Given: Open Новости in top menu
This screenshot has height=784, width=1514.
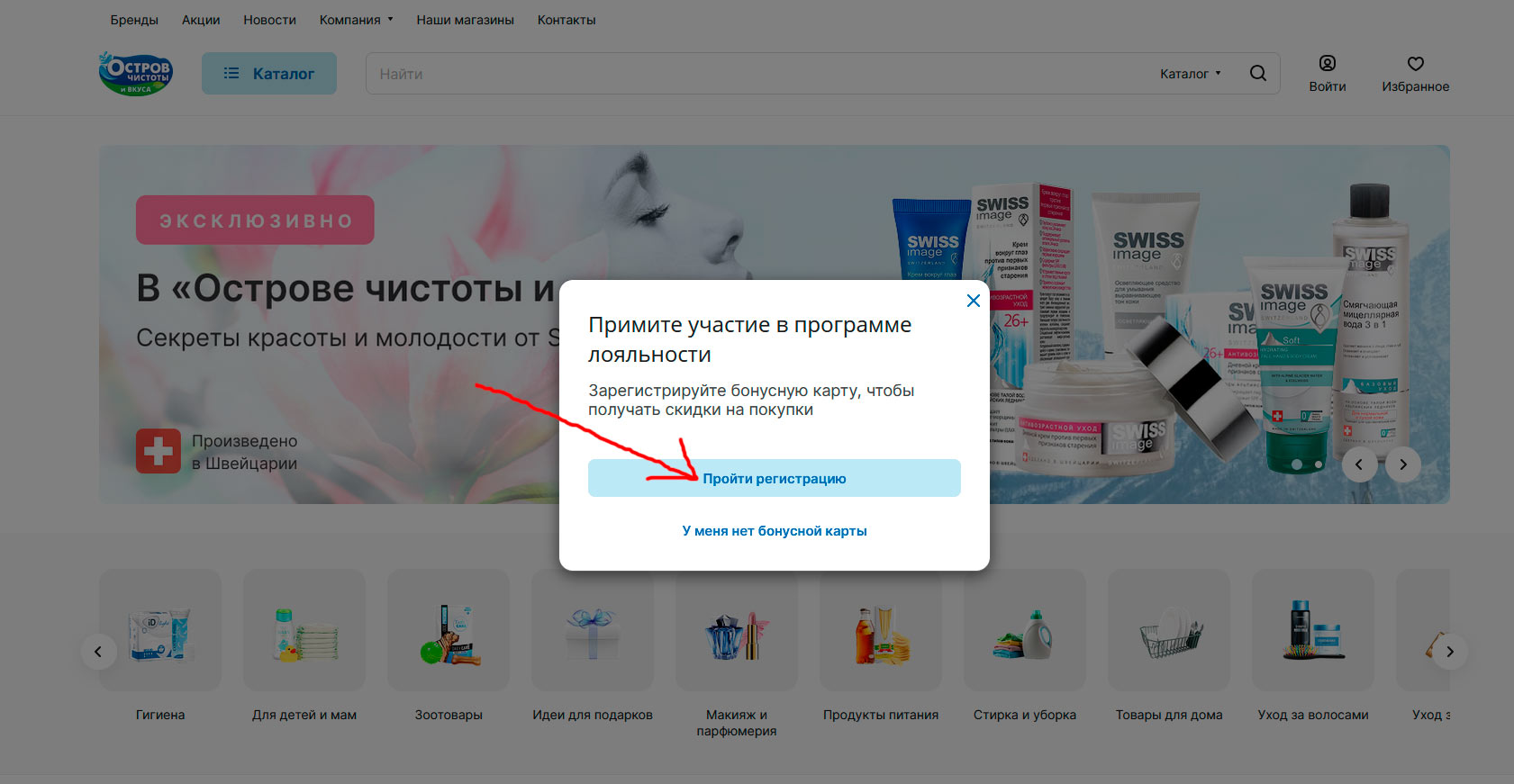Looking at the screenshot, I should coord(269,20).
